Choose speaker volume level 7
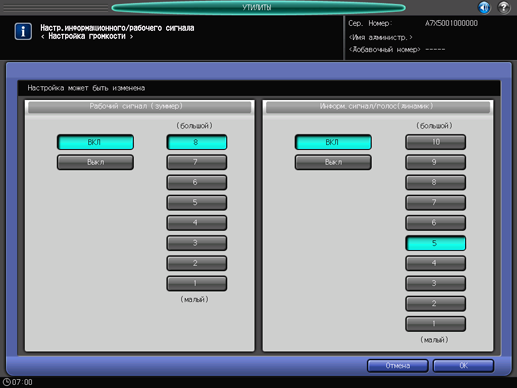 (435, 203)
